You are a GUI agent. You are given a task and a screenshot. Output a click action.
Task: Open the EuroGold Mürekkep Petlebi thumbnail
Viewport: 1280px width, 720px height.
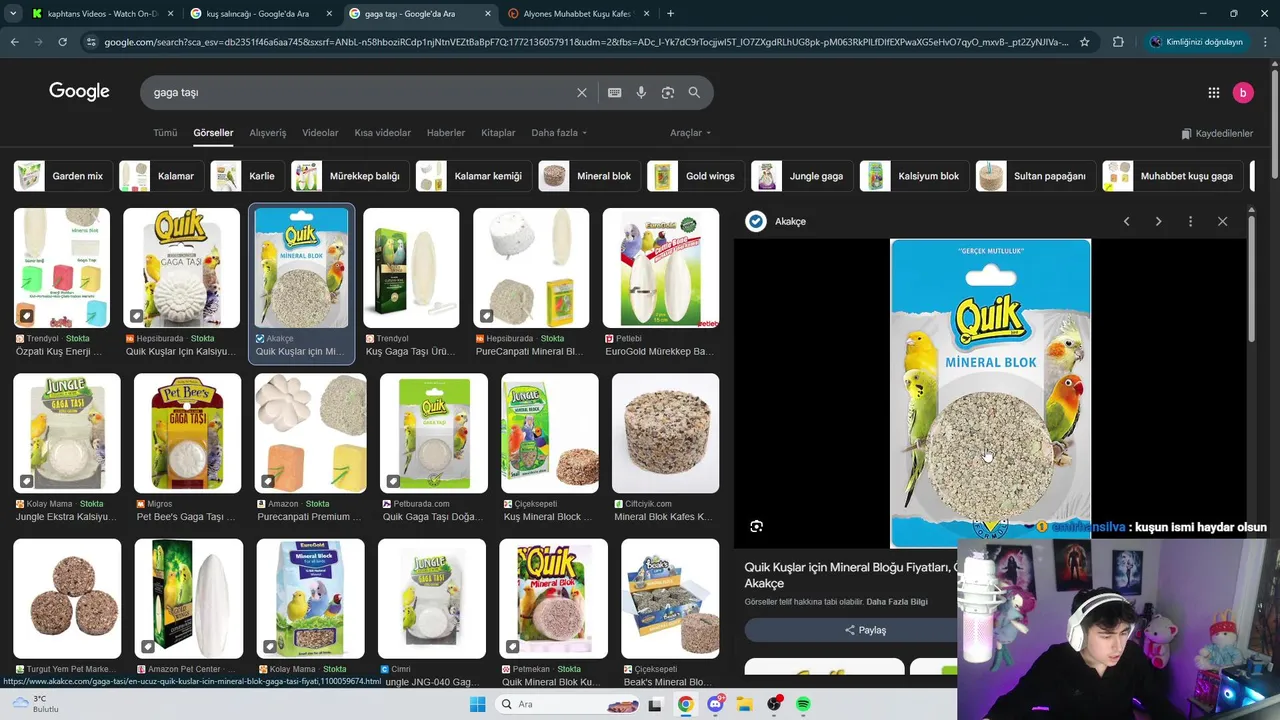pos(660,268)
